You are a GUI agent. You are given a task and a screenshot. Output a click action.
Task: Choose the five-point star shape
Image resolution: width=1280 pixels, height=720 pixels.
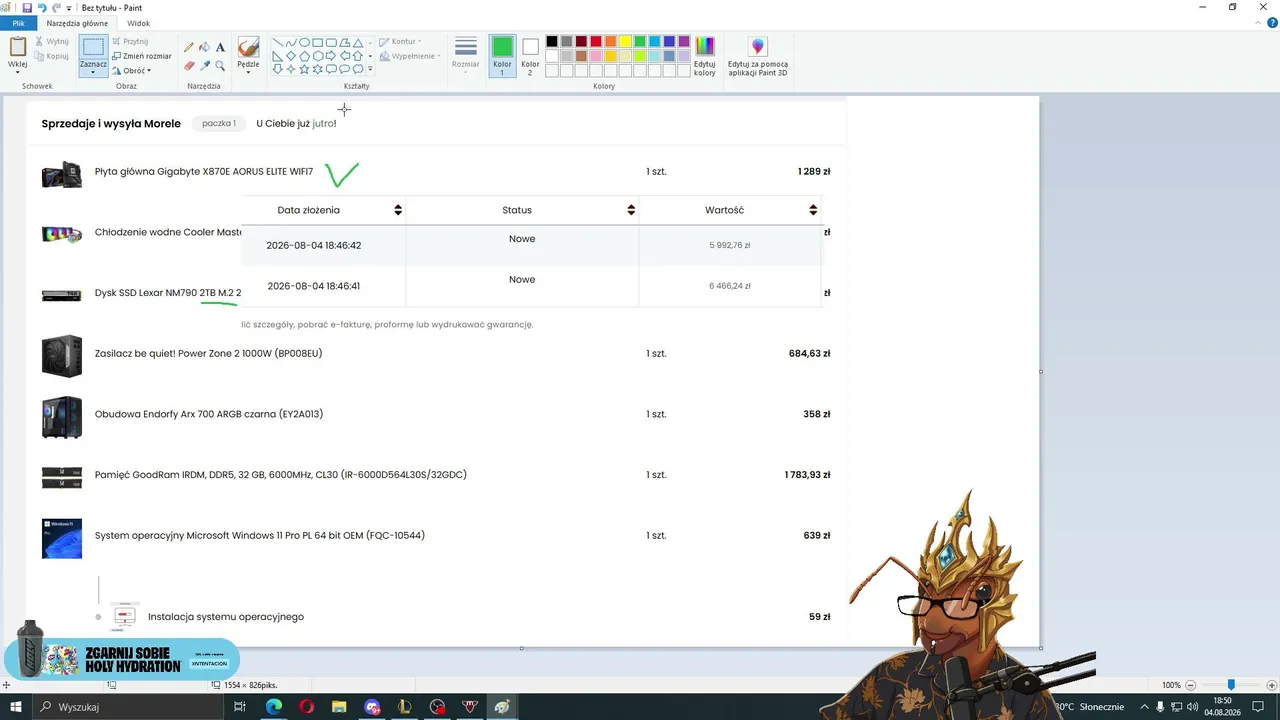click(x=304, y=69)
